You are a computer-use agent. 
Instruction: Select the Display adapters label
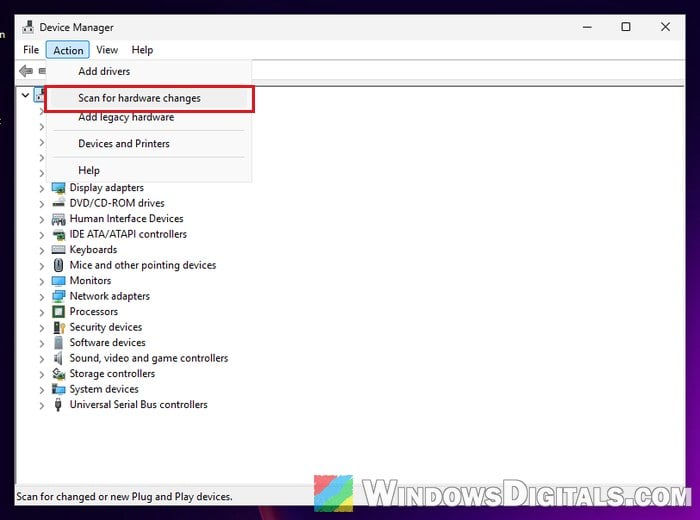(107, 187)
